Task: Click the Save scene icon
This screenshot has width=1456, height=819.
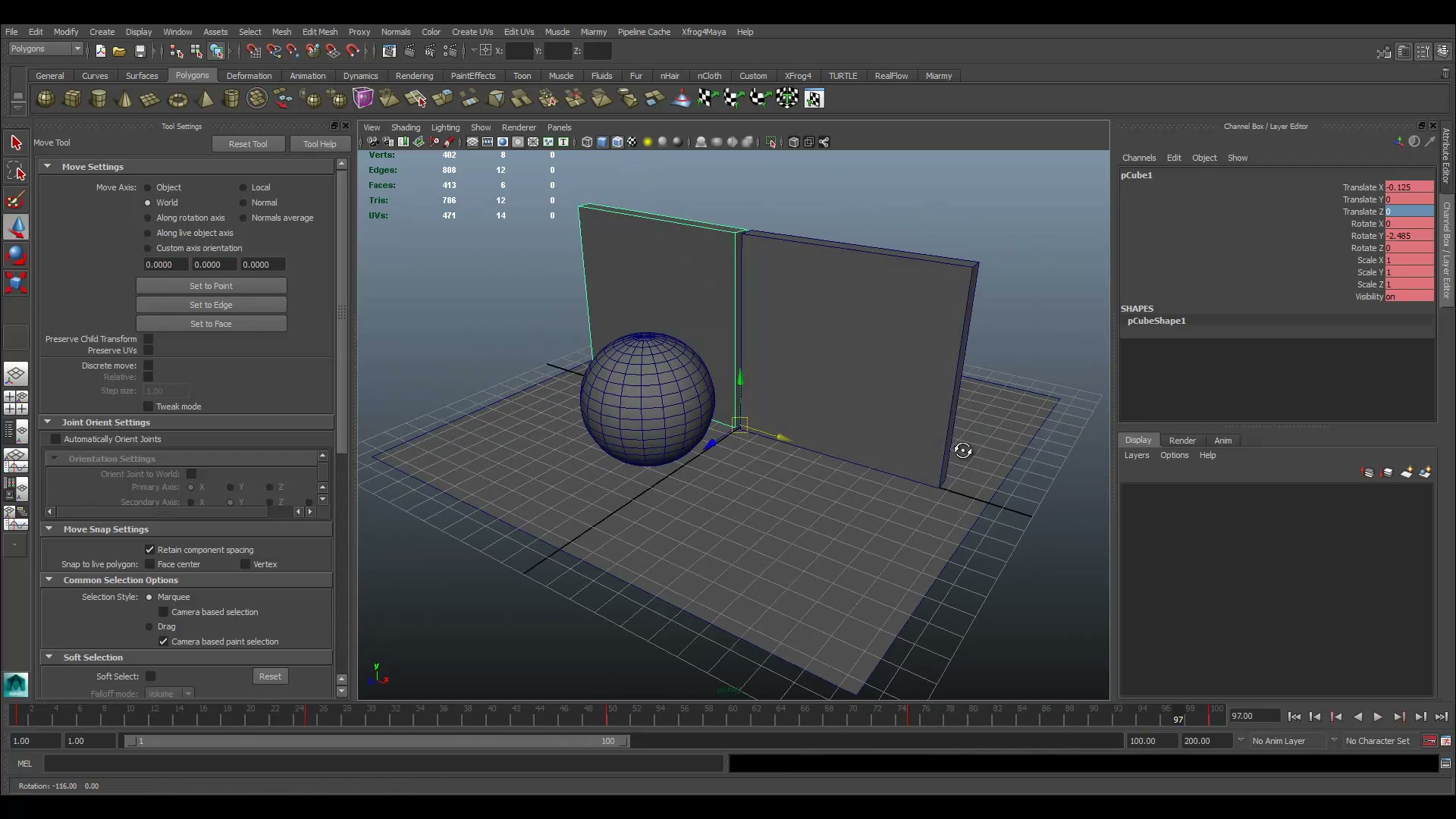Action: click(140, 51)
